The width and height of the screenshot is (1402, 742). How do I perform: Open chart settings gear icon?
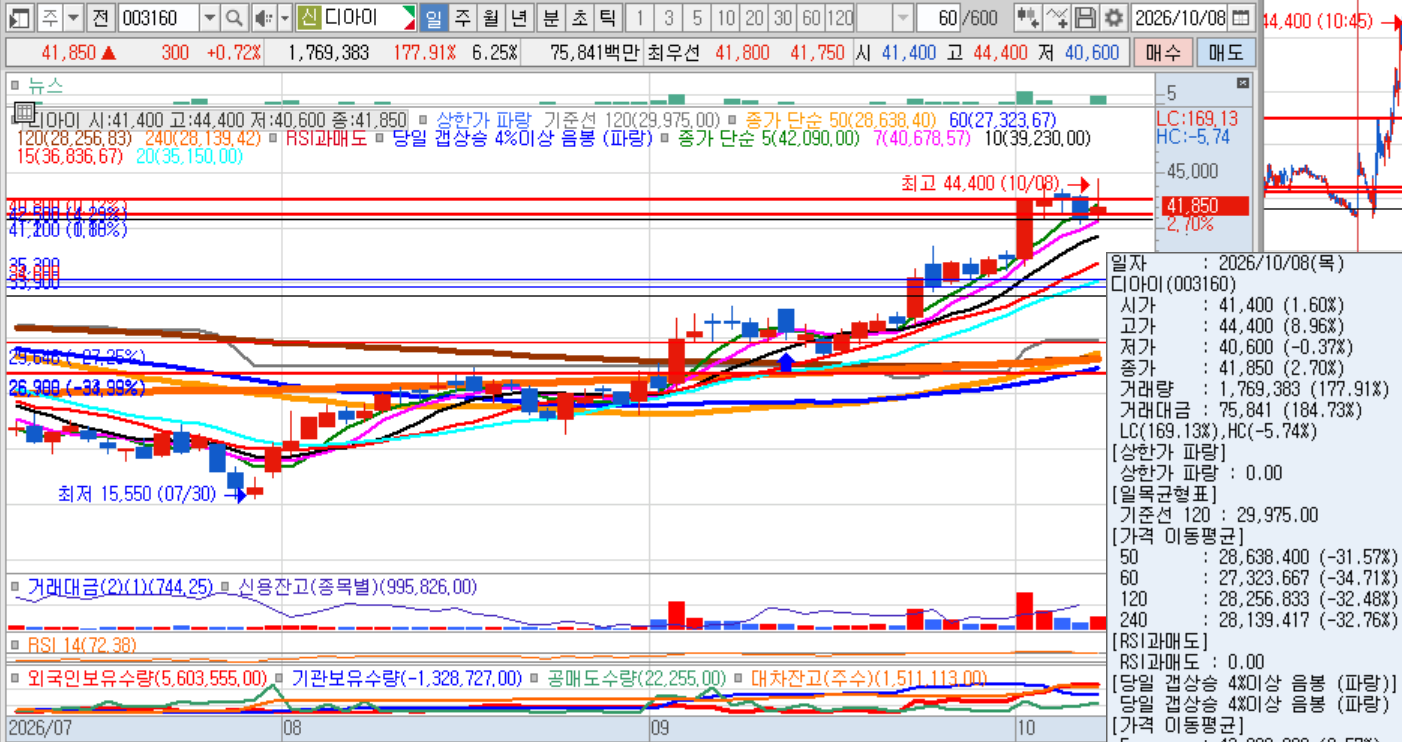pyautogui.click(x=1113, y=17)
